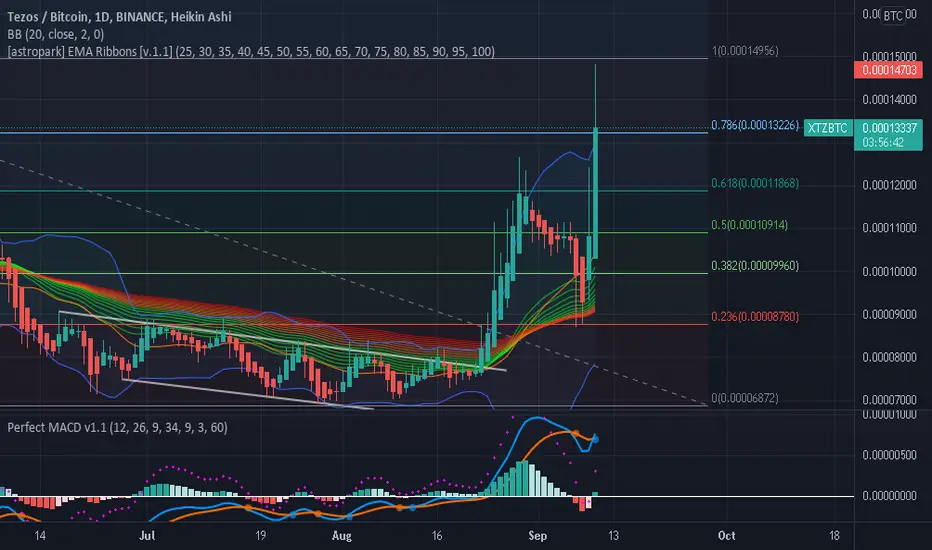Click the Perfect MACD v1.1 indicator label
This screenshot has width=932, height=550.
[117, 427]
